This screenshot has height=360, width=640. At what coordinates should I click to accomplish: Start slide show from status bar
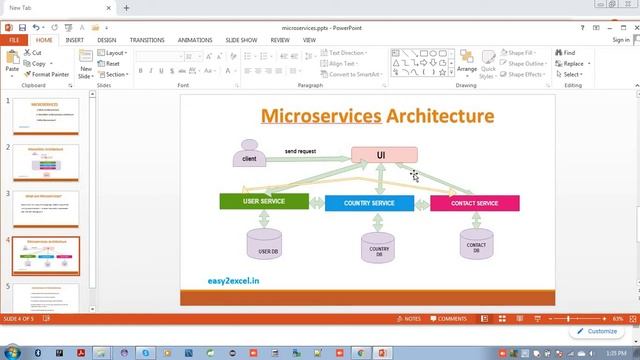pyautogui.click(x=537, y=319)
